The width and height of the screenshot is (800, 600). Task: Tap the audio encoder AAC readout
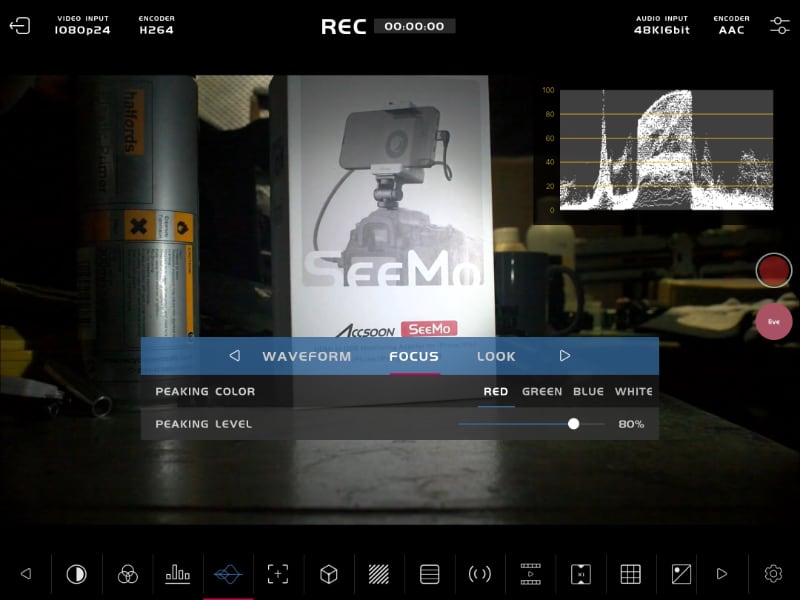[731, 25]
